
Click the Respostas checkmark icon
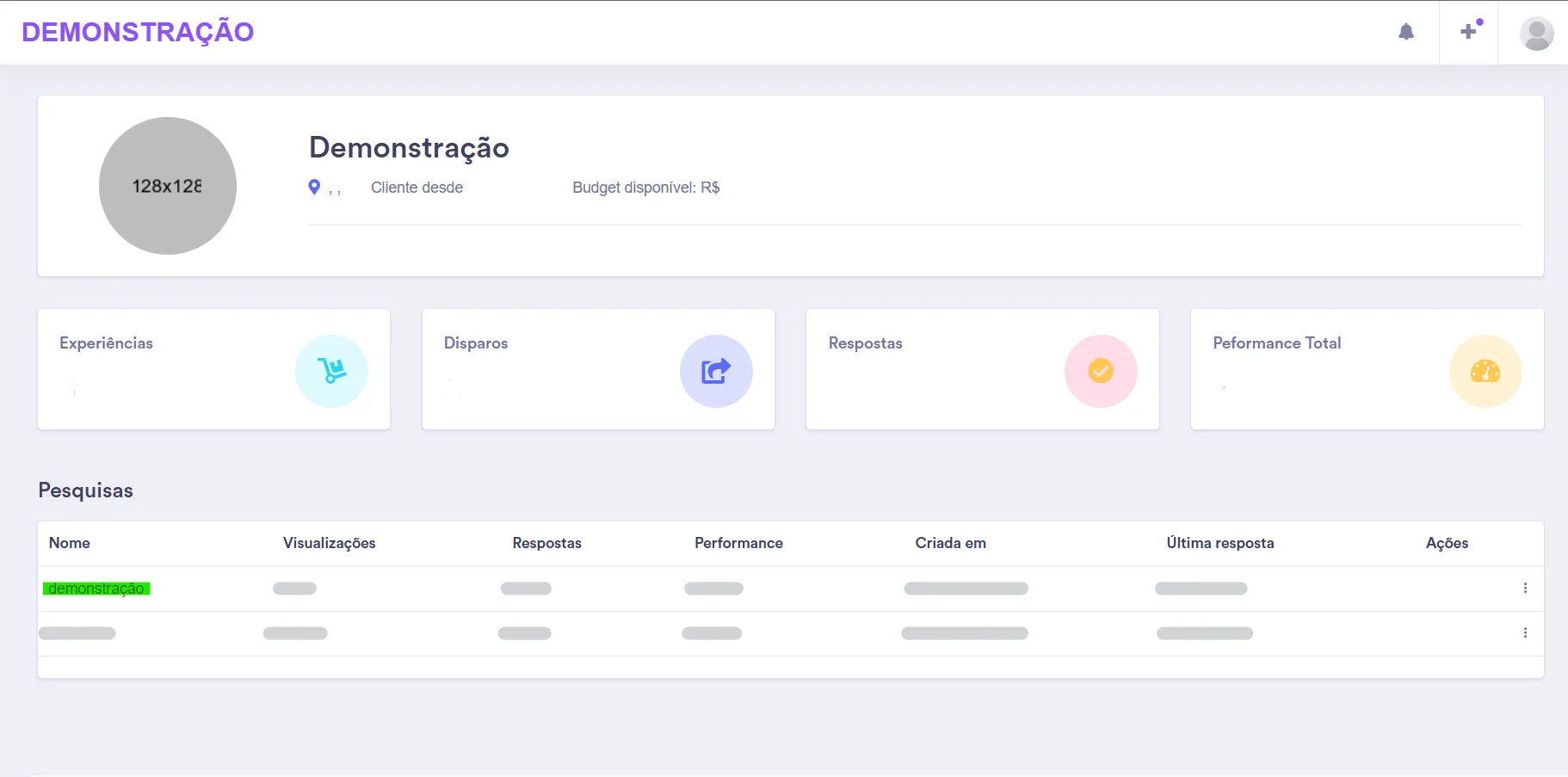[1101, 371]
